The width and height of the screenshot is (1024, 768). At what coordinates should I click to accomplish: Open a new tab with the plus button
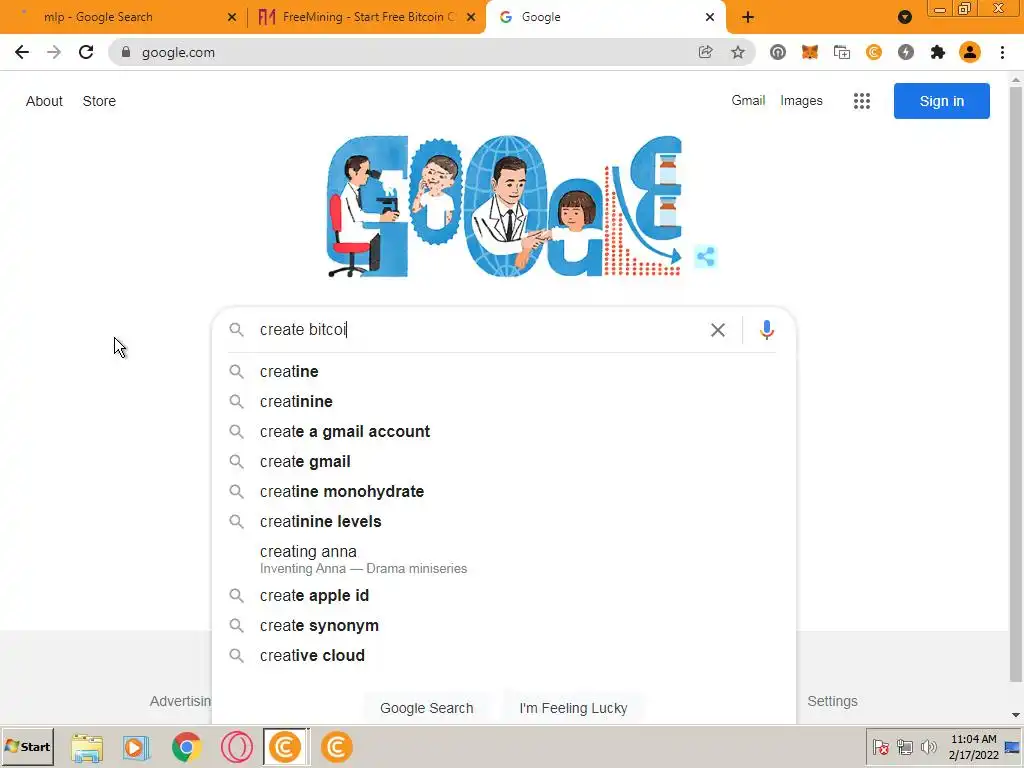pyautogui.click(x=748, y=17)
